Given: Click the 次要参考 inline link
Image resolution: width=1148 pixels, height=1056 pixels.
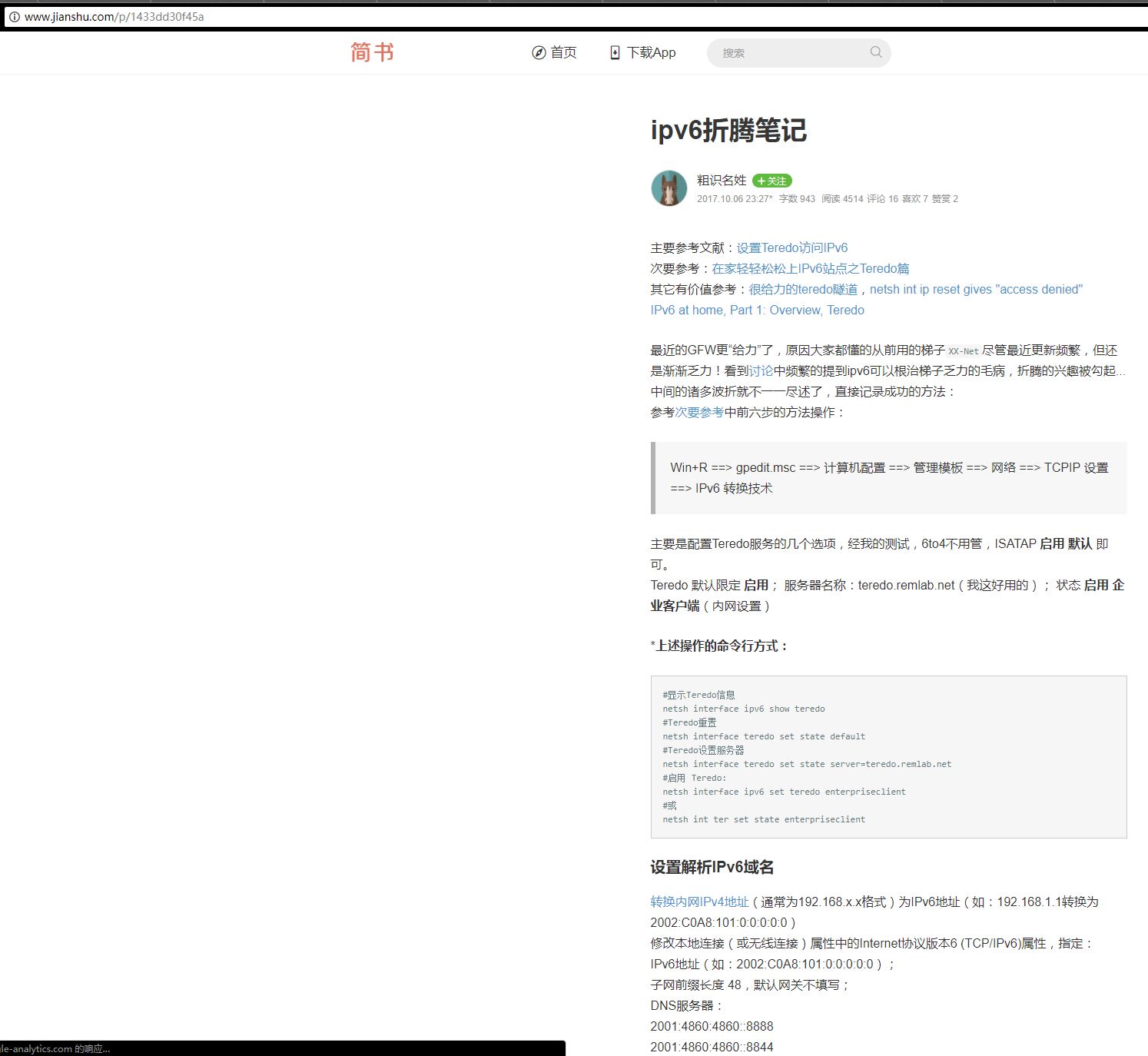Looking at the screenshot, I should tap(699, 412).
